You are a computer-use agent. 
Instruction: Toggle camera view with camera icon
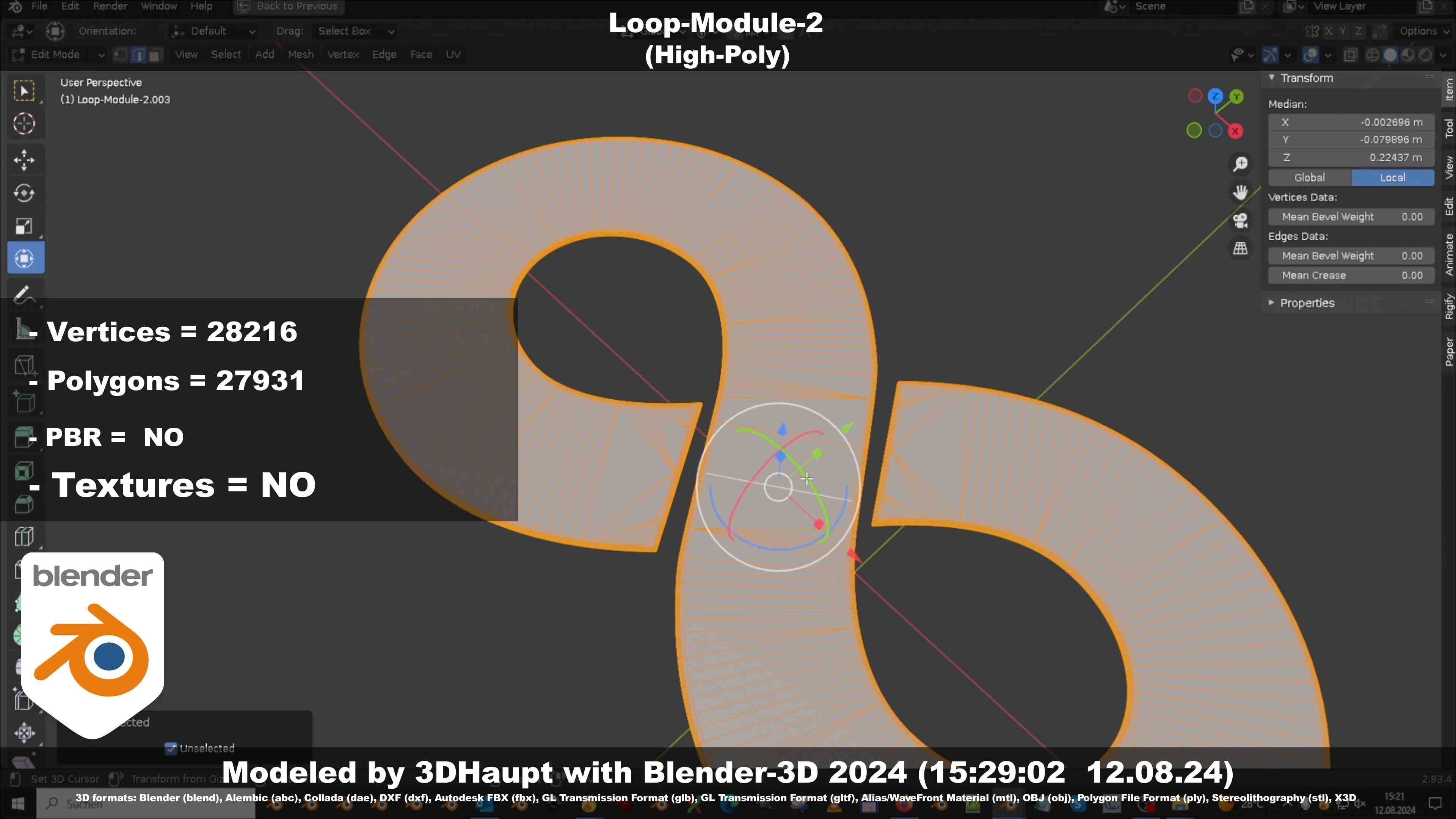click(x=1240, y=220)
